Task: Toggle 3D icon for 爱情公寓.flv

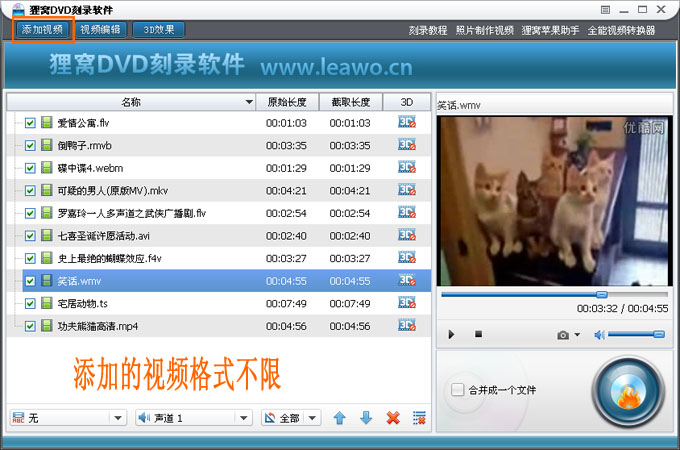Action: 407,122
